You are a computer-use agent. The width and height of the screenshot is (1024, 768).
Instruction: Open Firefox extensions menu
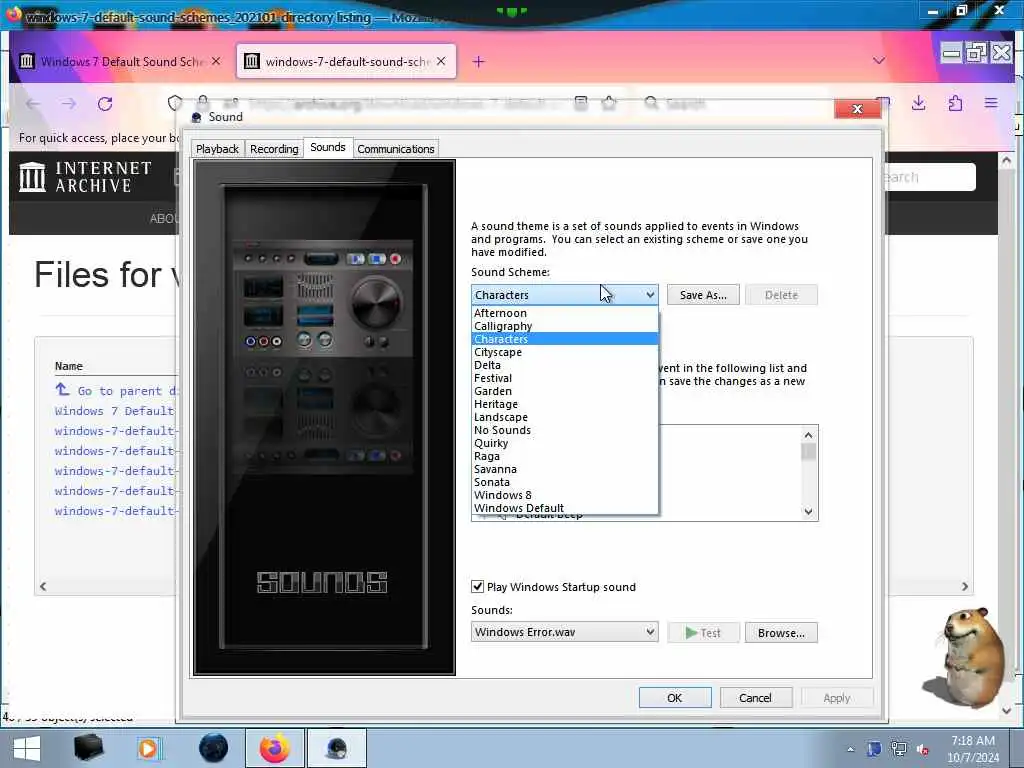[955, 103]
